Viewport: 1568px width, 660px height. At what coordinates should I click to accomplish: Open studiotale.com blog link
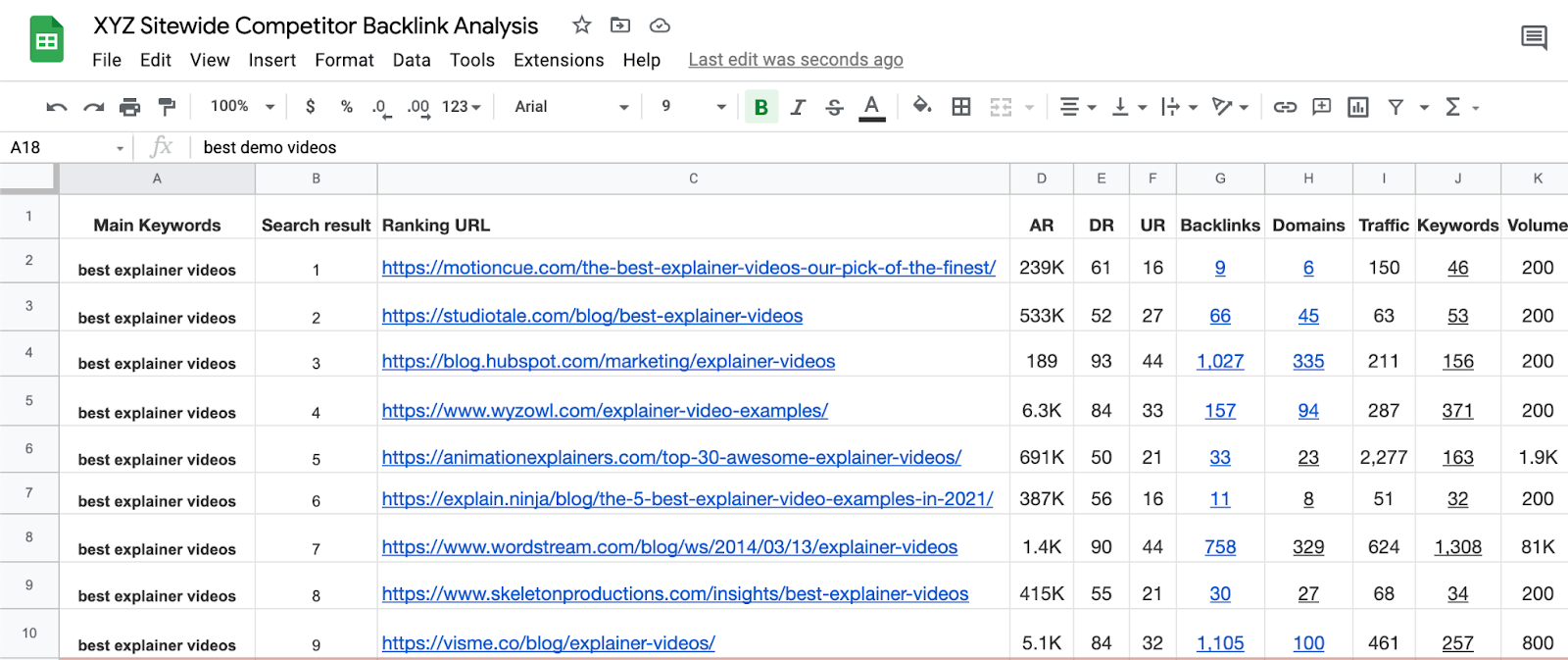[x=592, y=315]
